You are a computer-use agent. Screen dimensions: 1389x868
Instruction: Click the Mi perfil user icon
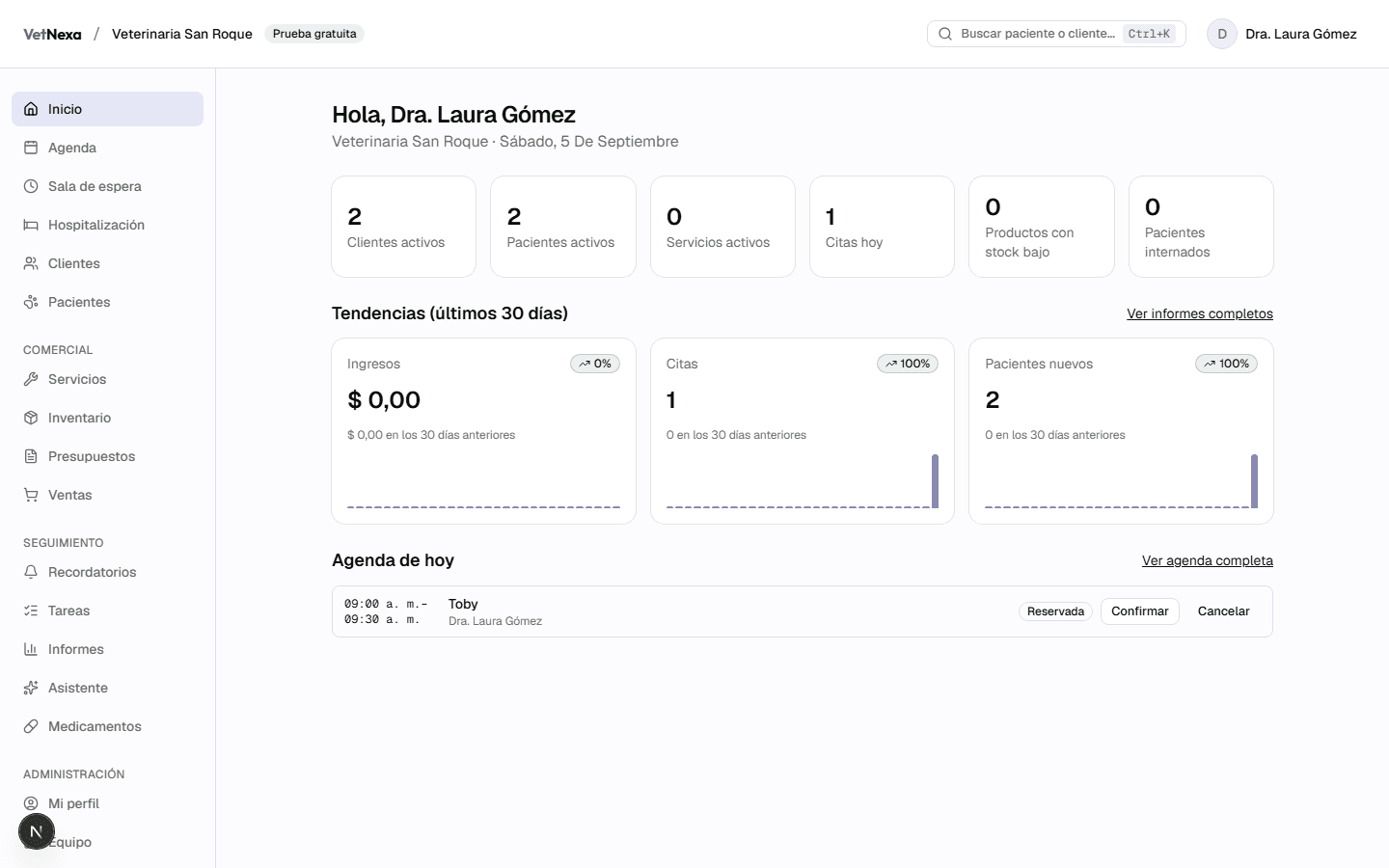click(31, 803)
